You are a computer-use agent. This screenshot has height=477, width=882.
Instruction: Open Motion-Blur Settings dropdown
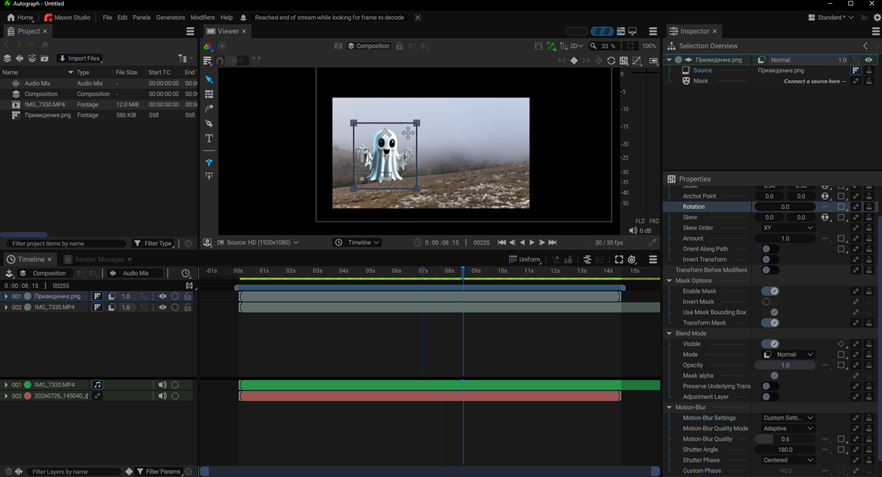click(788, 418)
